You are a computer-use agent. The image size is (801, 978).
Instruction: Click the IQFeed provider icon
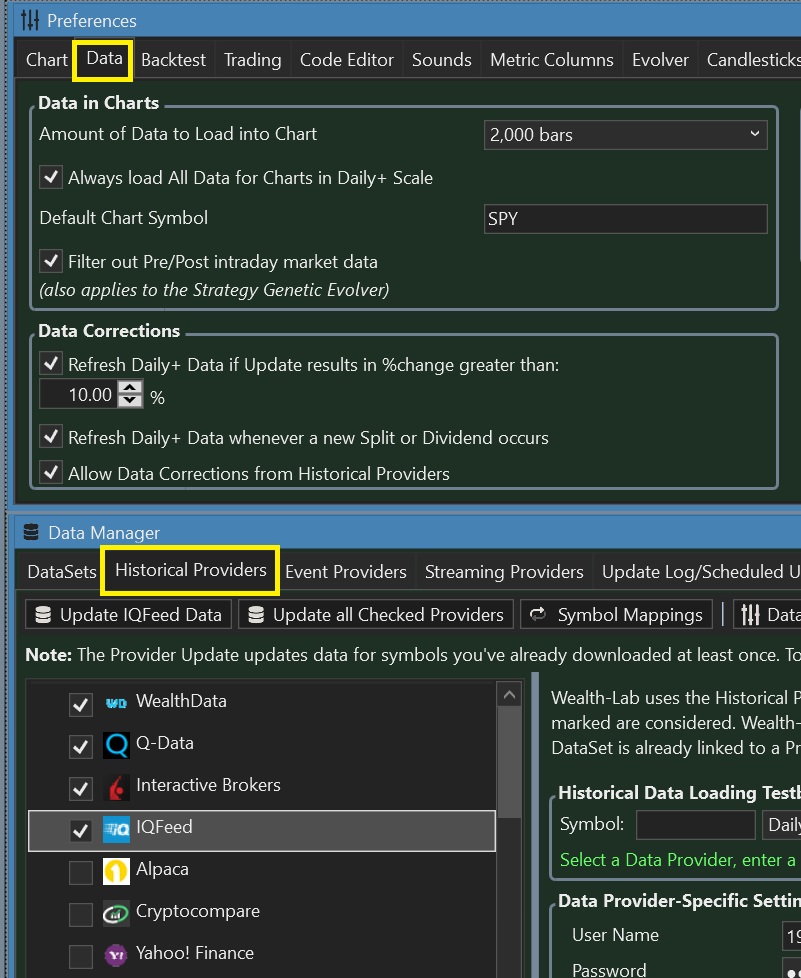[x=116, y=829]
